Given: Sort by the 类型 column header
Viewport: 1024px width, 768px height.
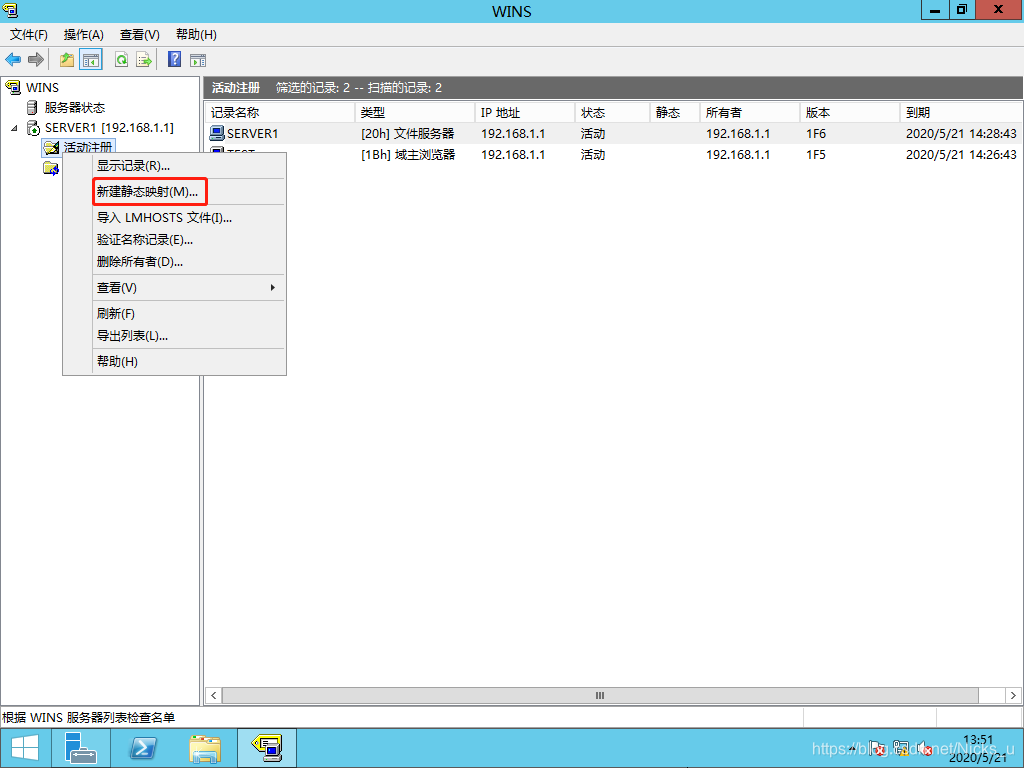Looking at the screenshot, I should [415, 112].
